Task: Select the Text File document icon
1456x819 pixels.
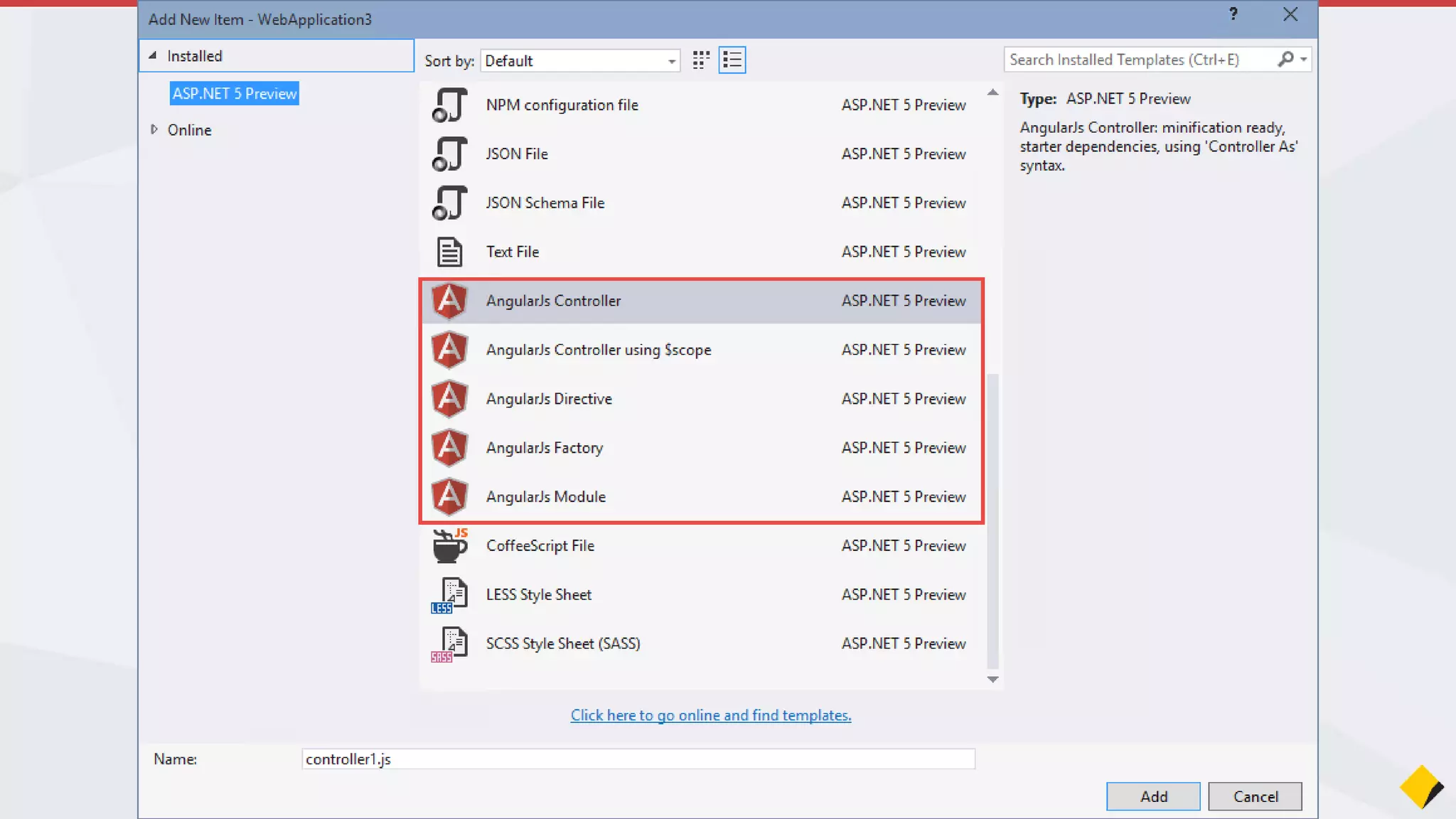Action: click(x=449, y=252)
